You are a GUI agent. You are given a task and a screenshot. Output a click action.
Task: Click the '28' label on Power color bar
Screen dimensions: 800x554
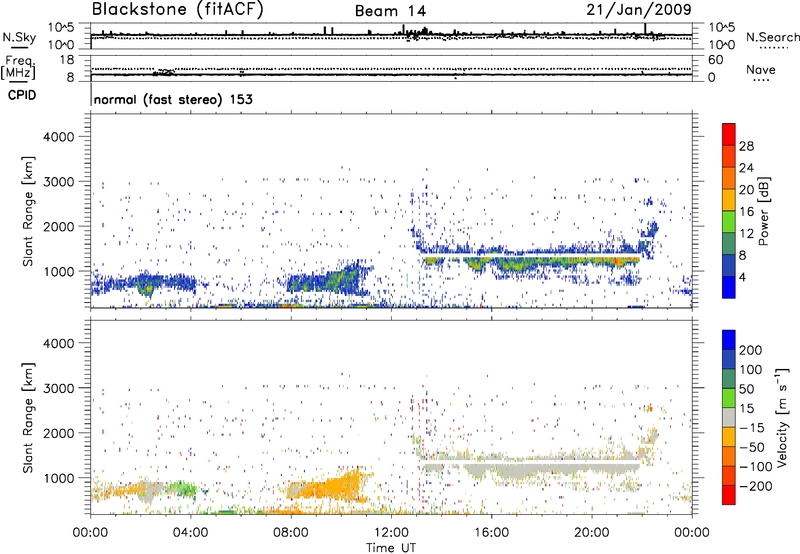coord(746,146)
